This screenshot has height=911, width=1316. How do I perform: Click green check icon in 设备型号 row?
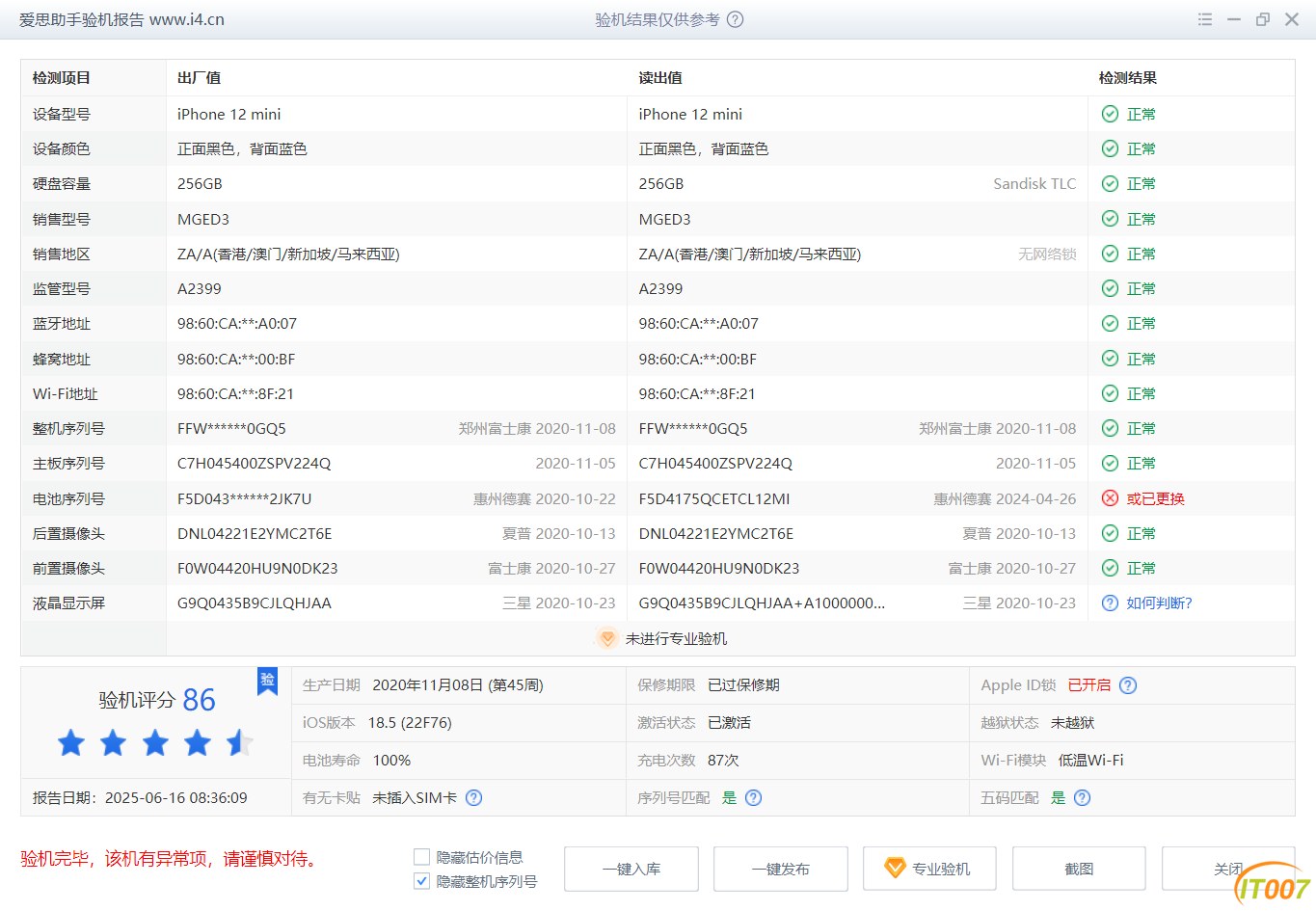pyautogui.click(x=1110, y=114)
